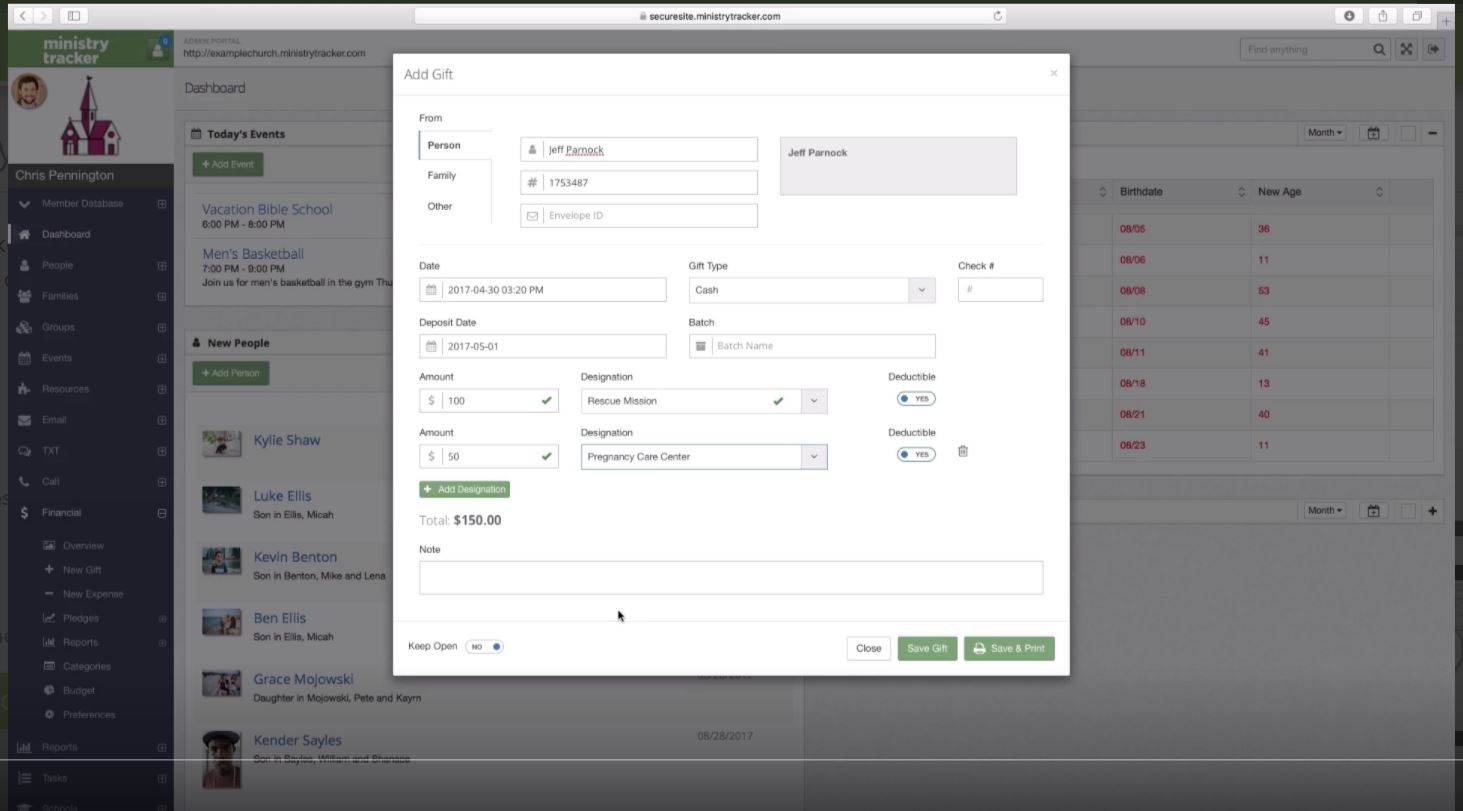Click the envelope icon in Envelope ID field
The height and width of the screenshot is (811, 1463).
tap(532, 216)
